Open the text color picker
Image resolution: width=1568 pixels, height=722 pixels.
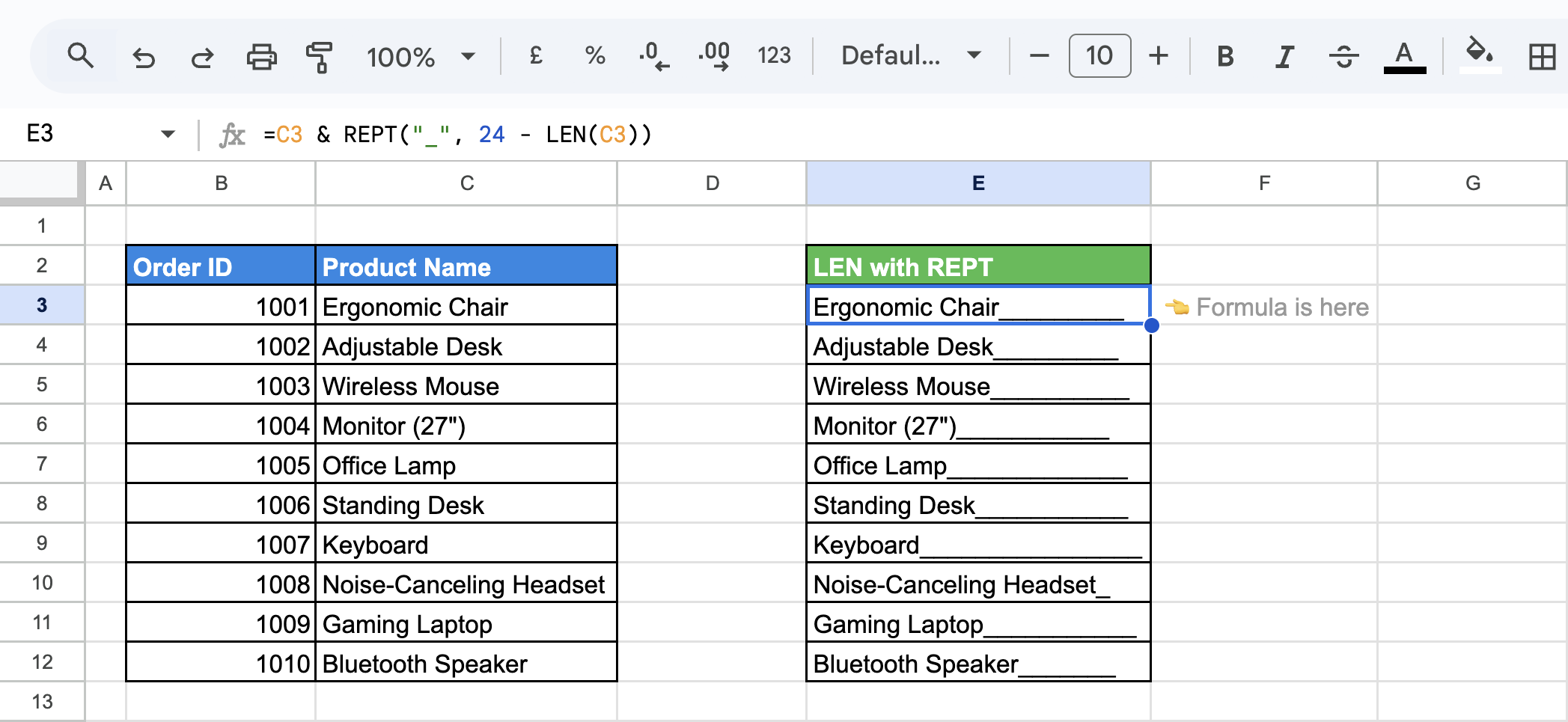1404,57
